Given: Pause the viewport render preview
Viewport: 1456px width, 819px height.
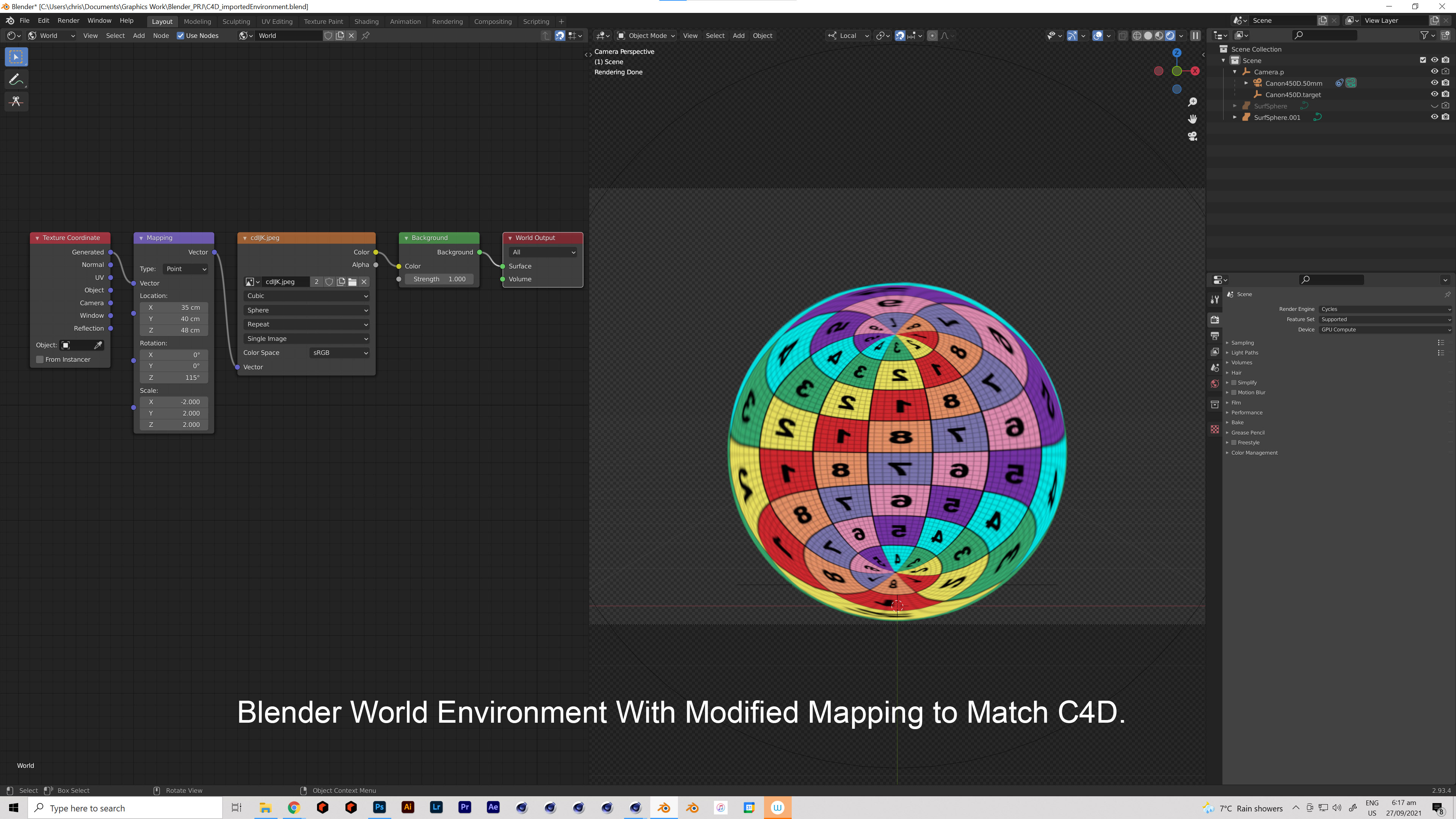Looking at the screenshot, I should [x=1196, y=36].
